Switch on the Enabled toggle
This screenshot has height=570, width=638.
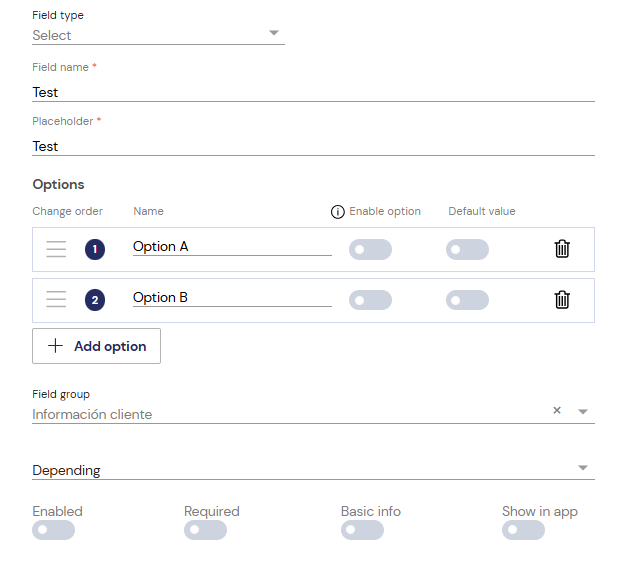(53, 530)
